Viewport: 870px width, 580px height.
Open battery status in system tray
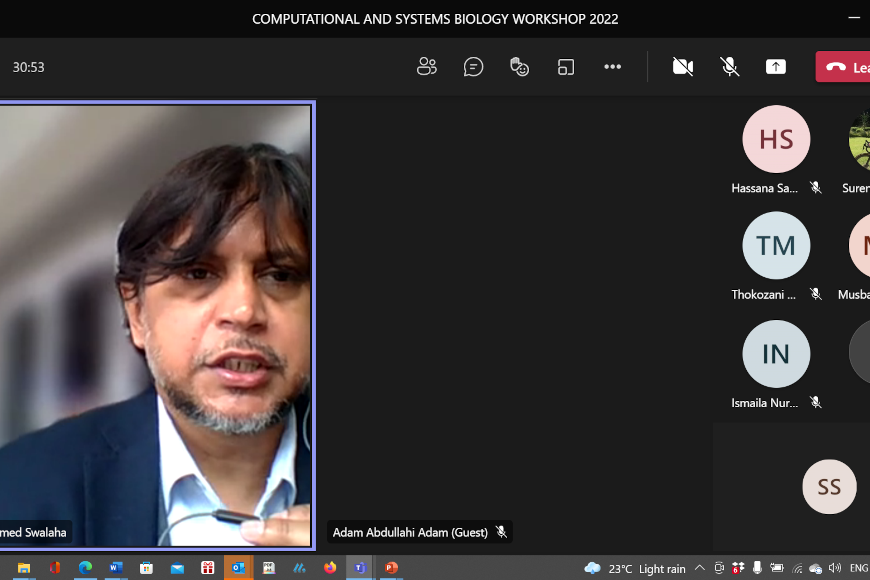(777, 568)
